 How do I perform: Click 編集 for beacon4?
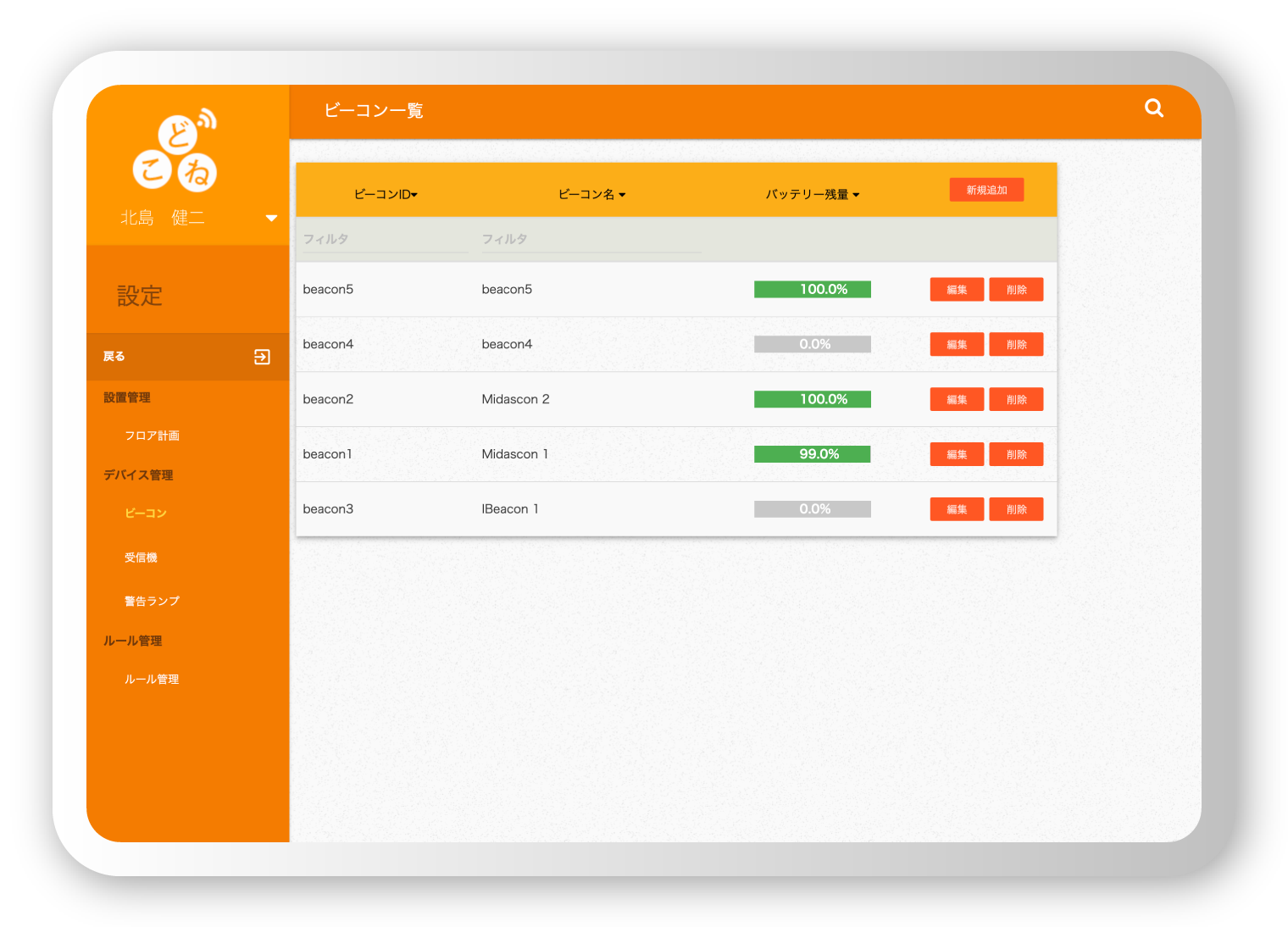click(957, 345)
